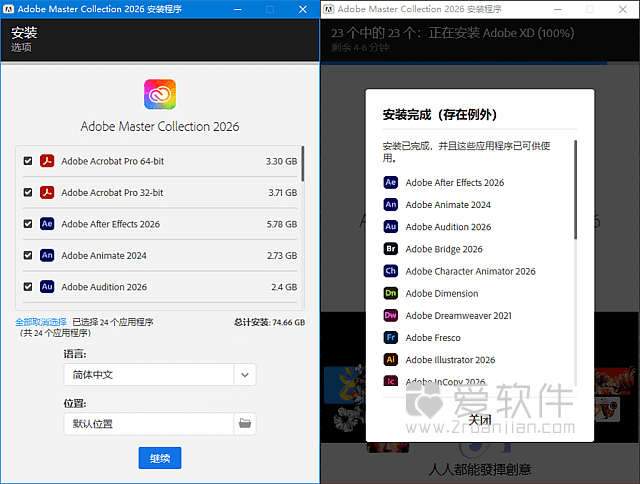Minimize the right installer window
Image resolution: width=640 pixels, height=484 pixels.
point(558,9)
